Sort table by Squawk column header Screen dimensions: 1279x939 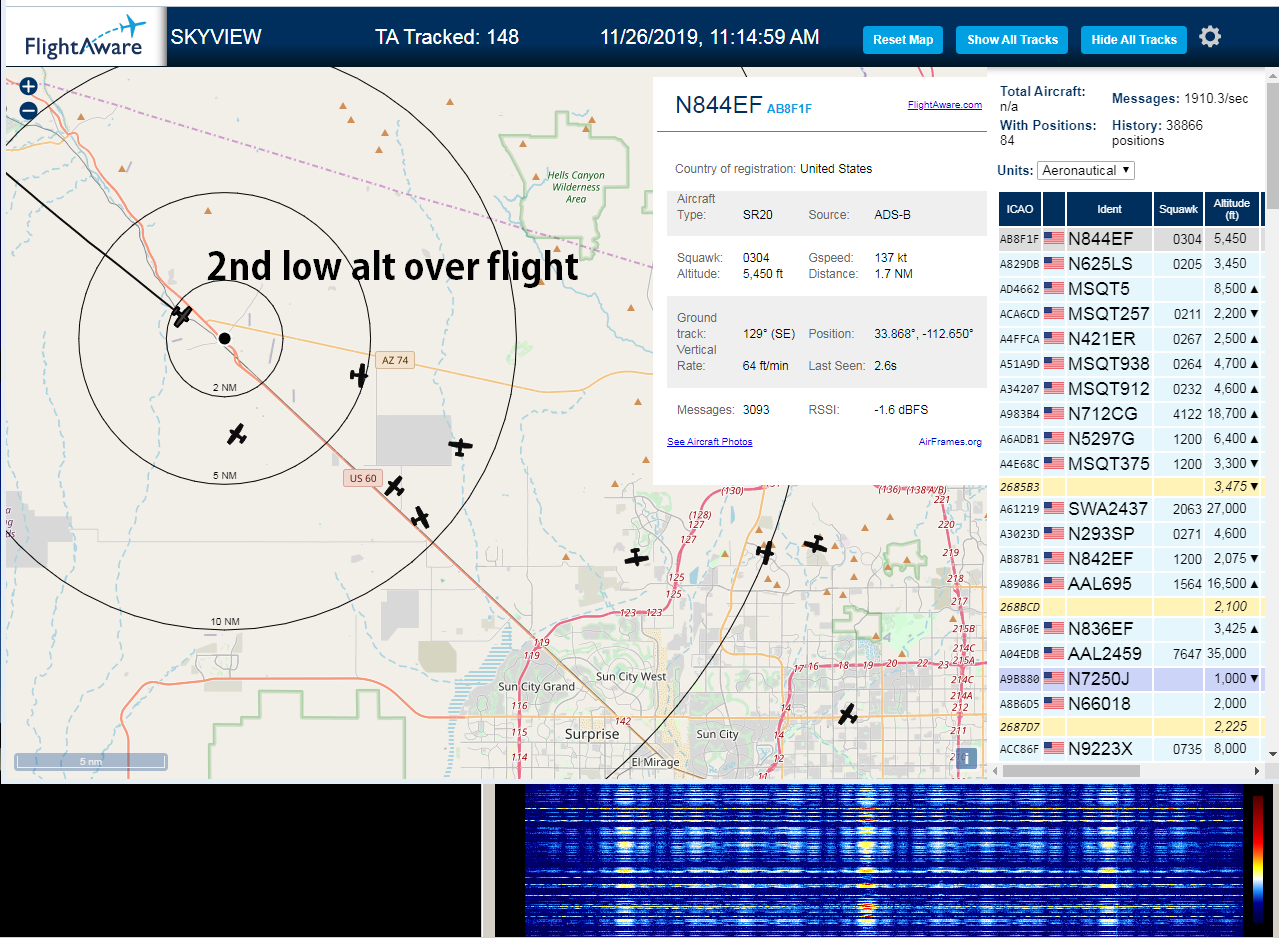click(x=1178, y=209)
